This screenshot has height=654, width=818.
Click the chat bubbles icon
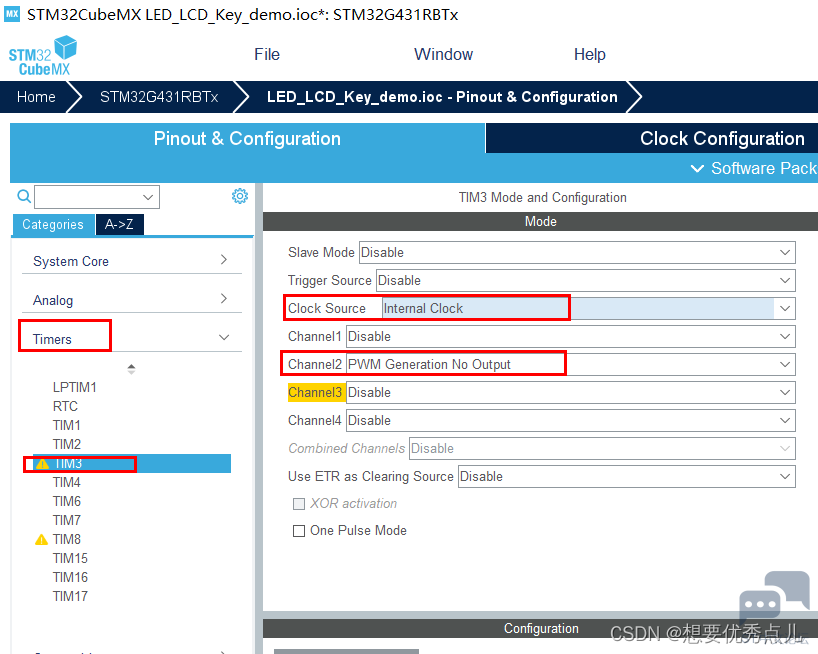(x=774, y=598)
